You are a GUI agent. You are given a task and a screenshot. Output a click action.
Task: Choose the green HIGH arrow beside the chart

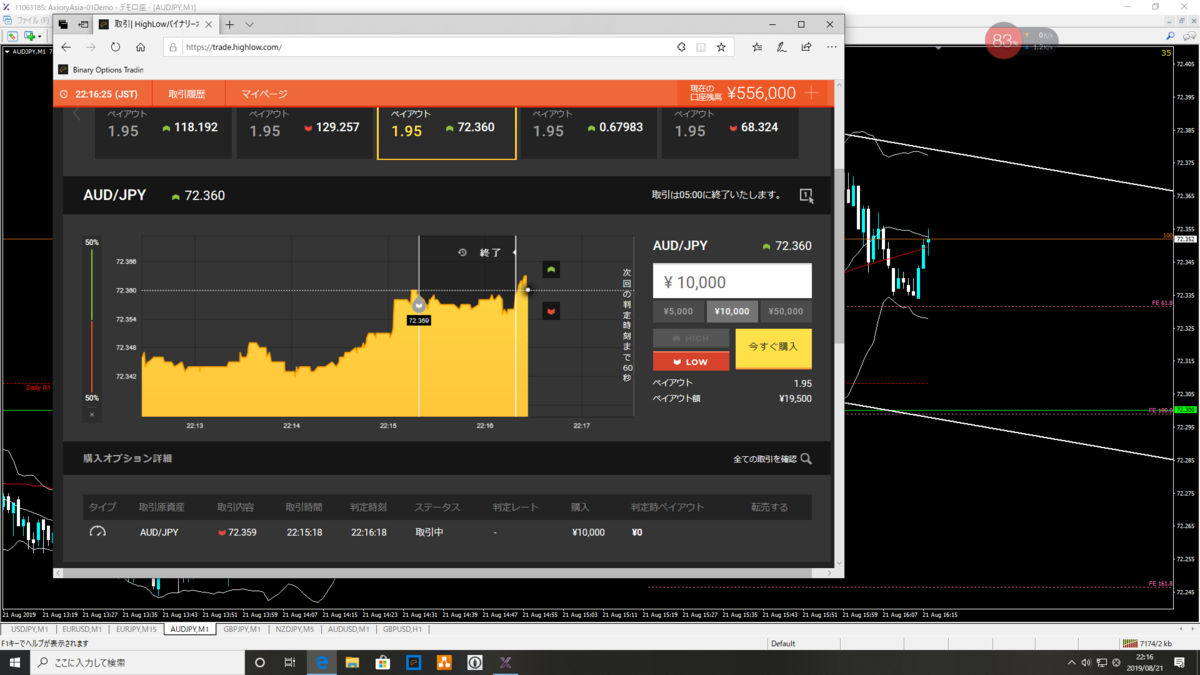551,270
